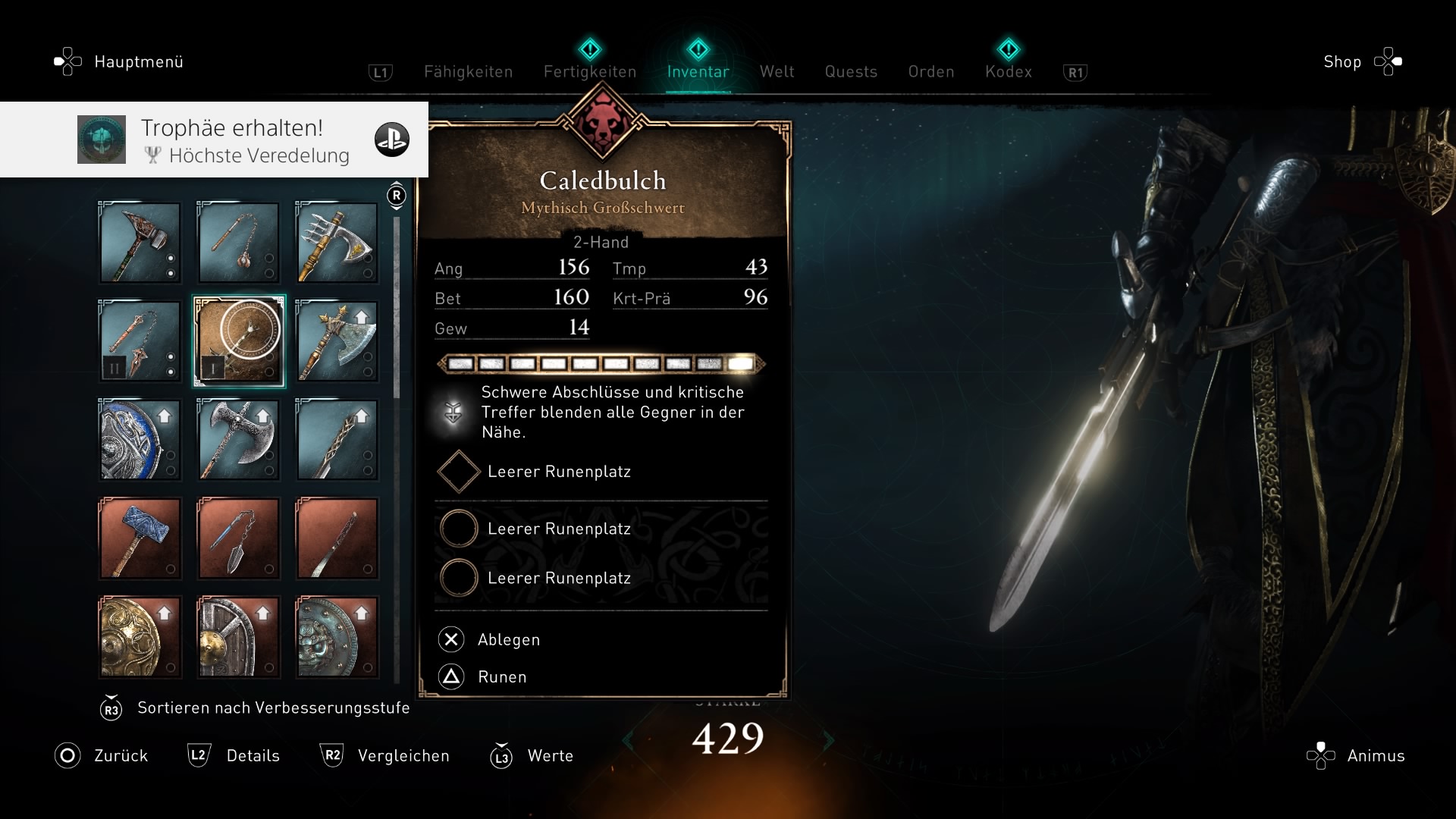Open the Quests tab
The height and width of the screenshot is (819, 1456).
pos(851,72)
